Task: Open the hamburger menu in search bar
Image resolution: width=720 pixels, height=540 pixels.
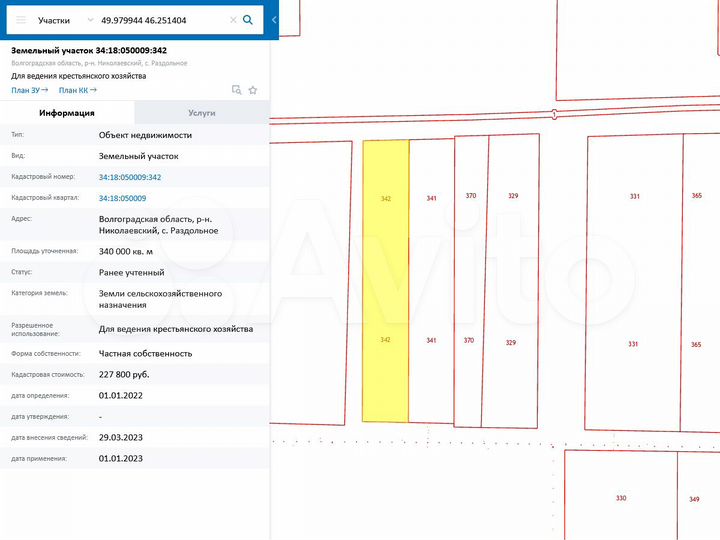Action: pyautogui.click(x=21, y=20)
